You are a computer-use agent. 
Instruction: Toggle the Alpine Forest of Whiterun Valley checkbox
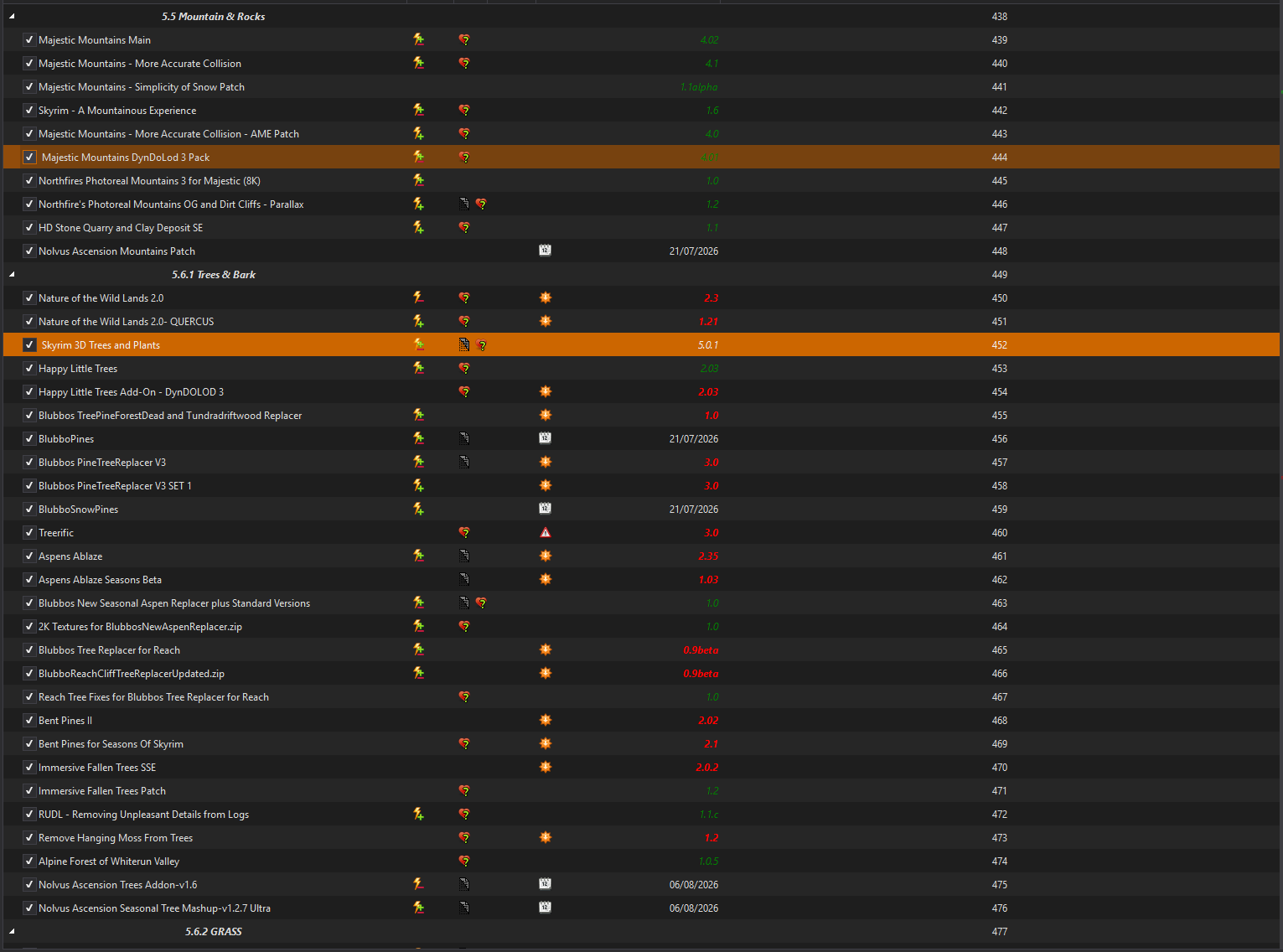(29, 861)
